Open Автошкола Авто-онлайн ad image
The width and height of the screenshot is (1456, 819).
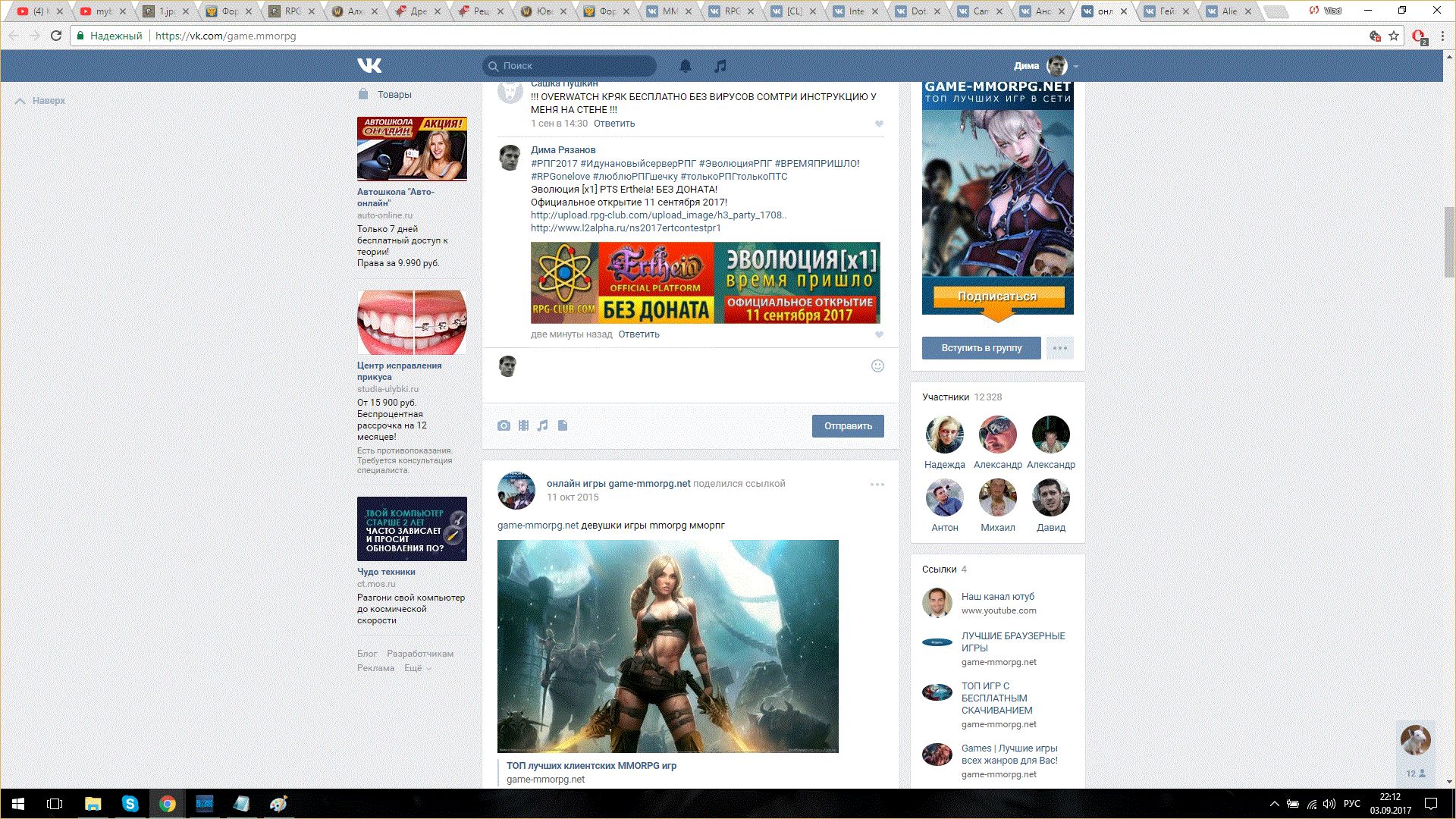[412, 149]
